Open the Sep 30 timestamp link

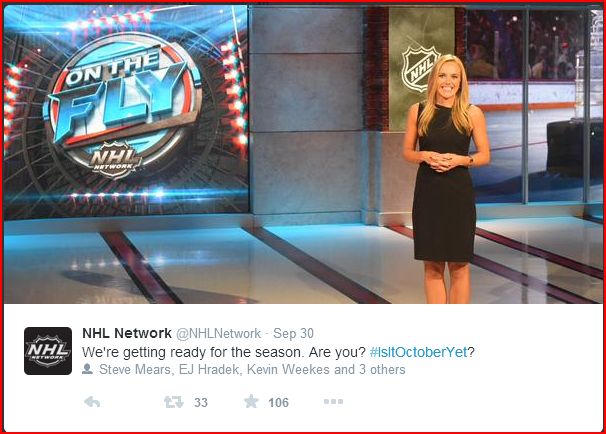293,334
